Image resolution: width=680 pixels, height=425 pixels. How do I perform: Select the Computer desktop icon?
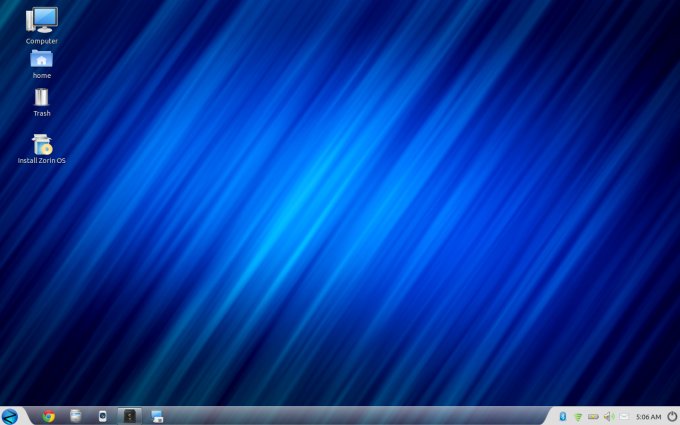[x=42, y=20]
